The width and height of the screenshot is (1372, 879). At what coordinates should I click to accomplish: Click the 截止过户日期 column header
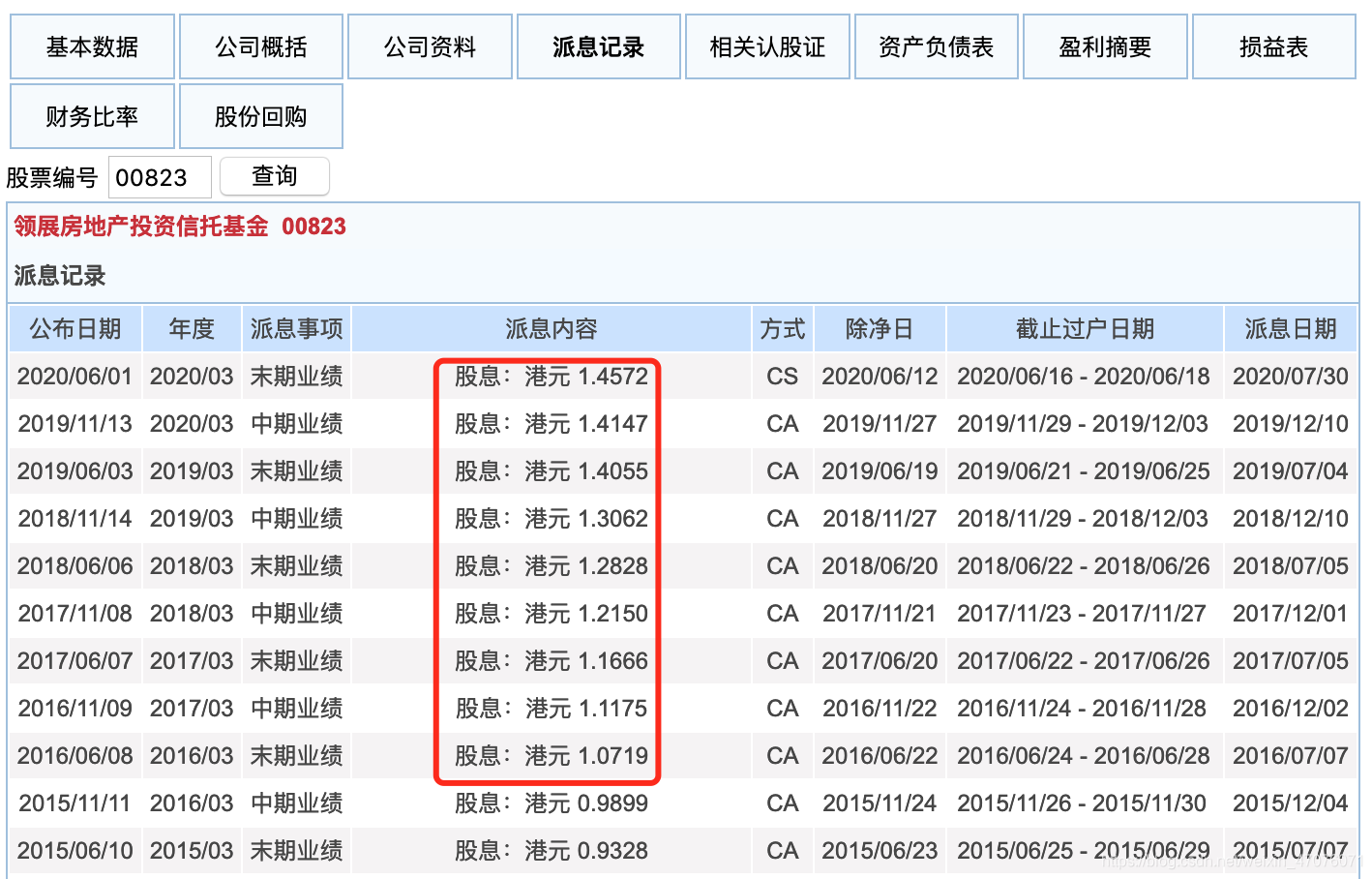click(x=1085, y=329)
